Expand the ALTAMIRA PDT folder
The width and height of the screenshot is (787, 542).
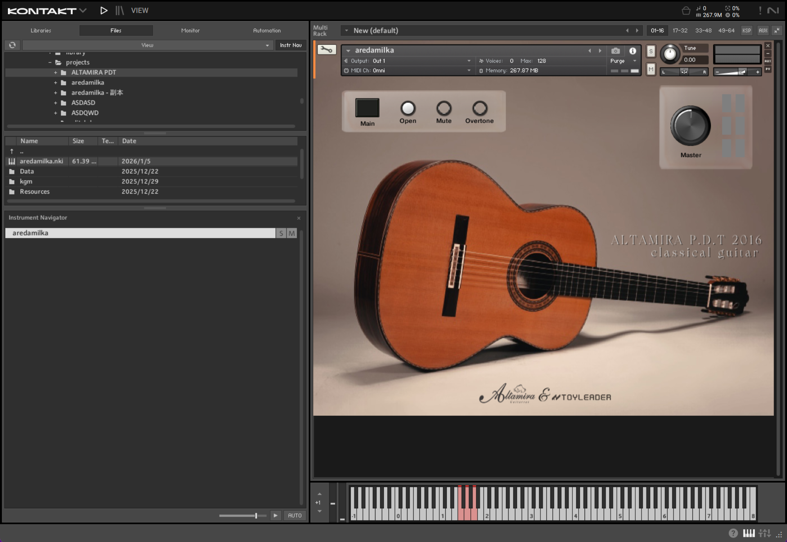tap(56, 73)
